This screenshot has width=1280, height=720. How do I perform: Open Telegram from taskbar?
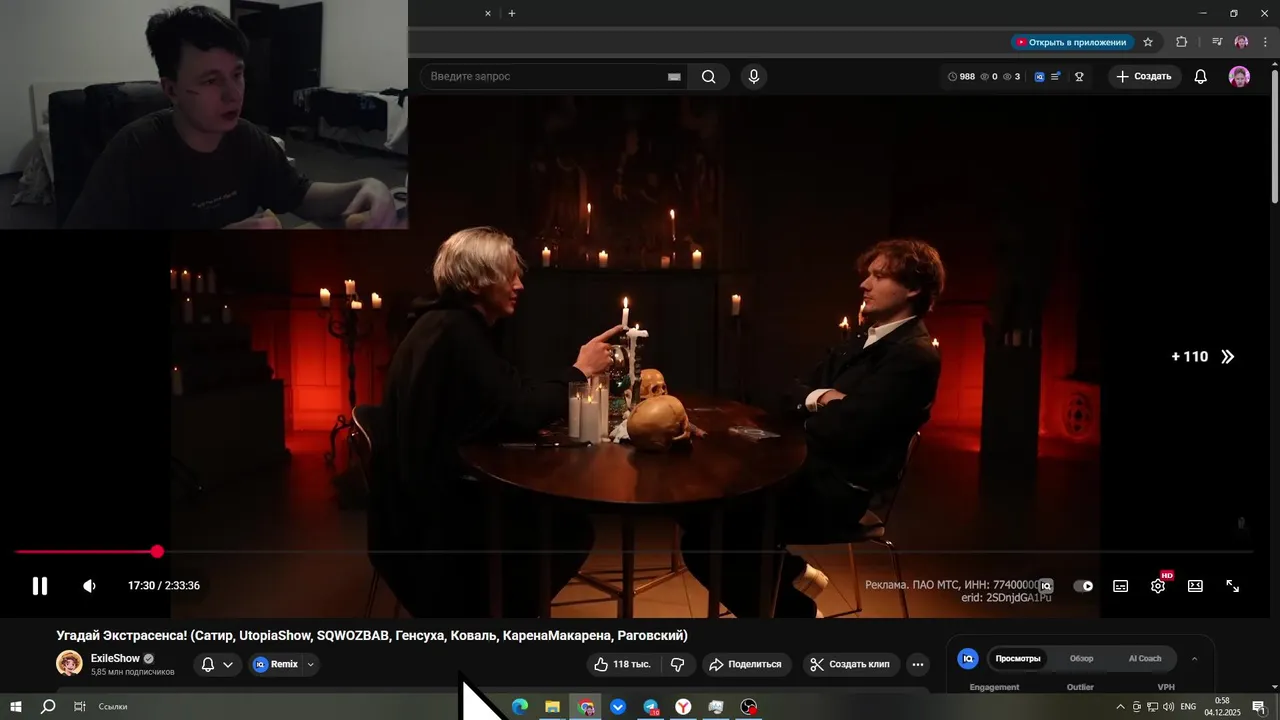pyautogui.click(x=651, y=707)
